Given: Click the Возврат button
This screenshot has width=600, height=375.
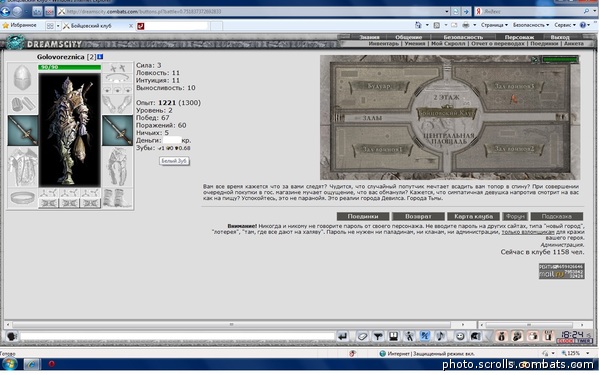Looking at the screenshot, I should (x=418, y=217).
